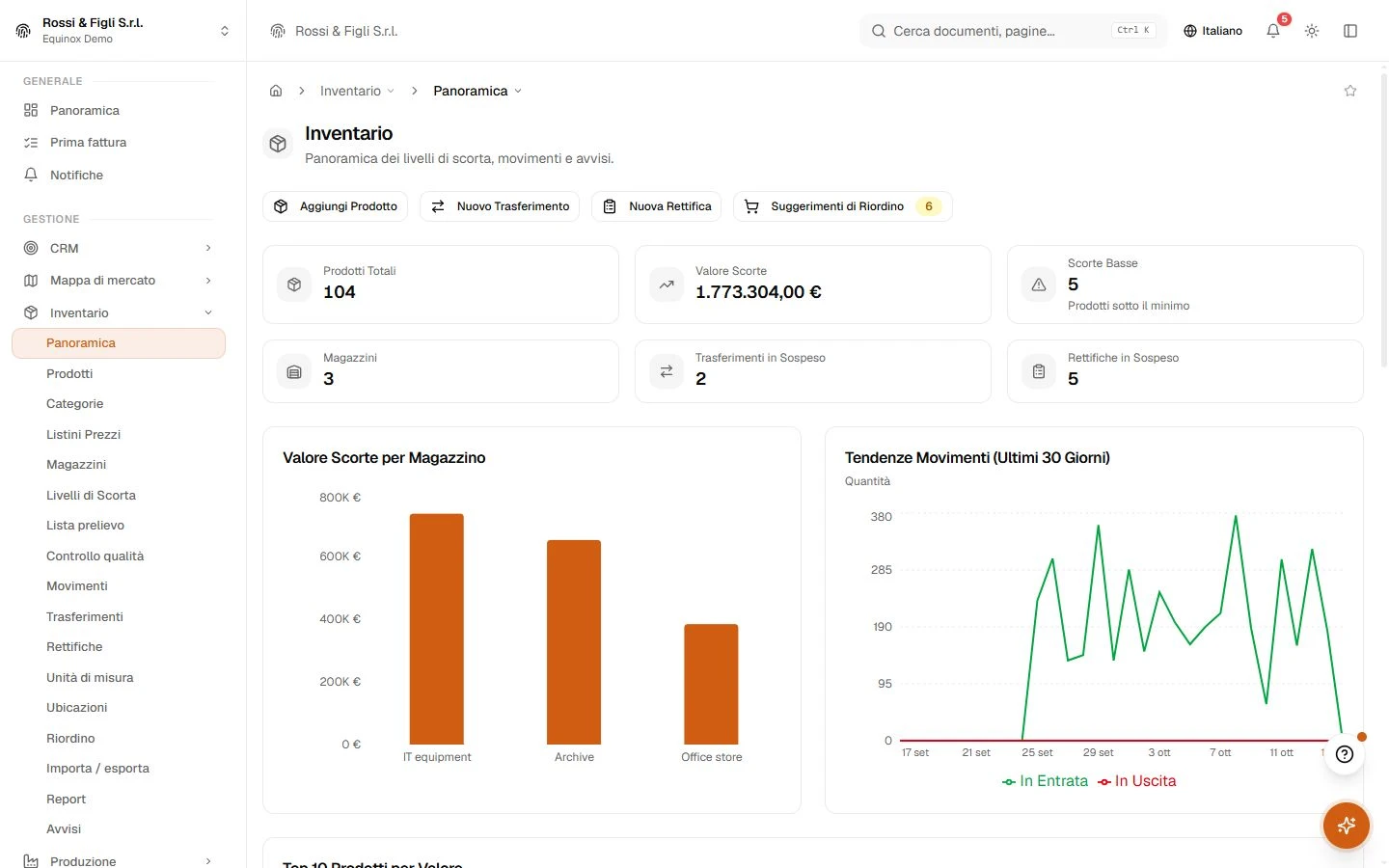Click the Scorte Basse warning triangle icon

1039,285
